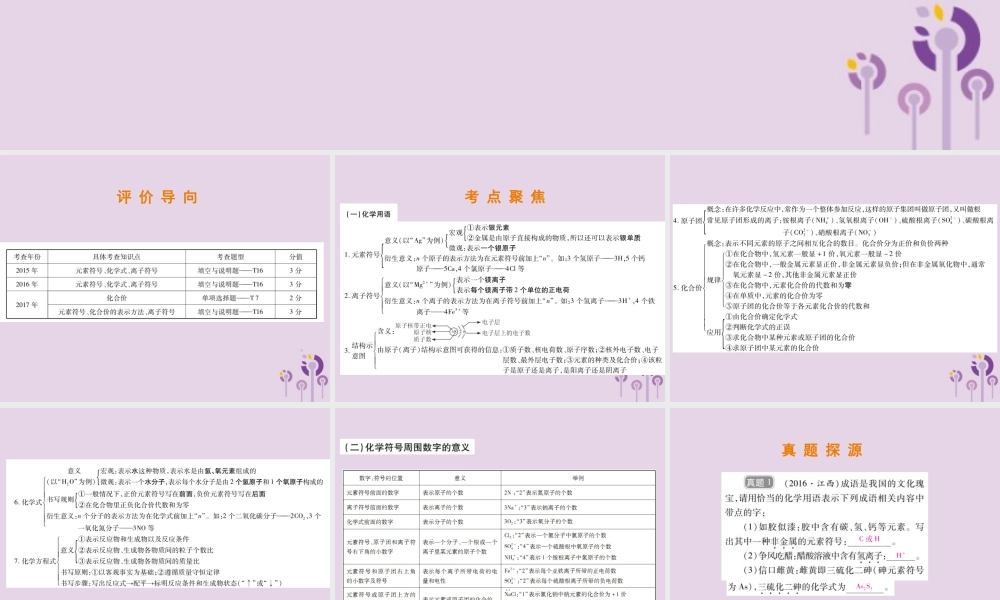Click the 考点聚焦 orange heading
This screenshot has width=1000, height=600.
coord(505,197)
